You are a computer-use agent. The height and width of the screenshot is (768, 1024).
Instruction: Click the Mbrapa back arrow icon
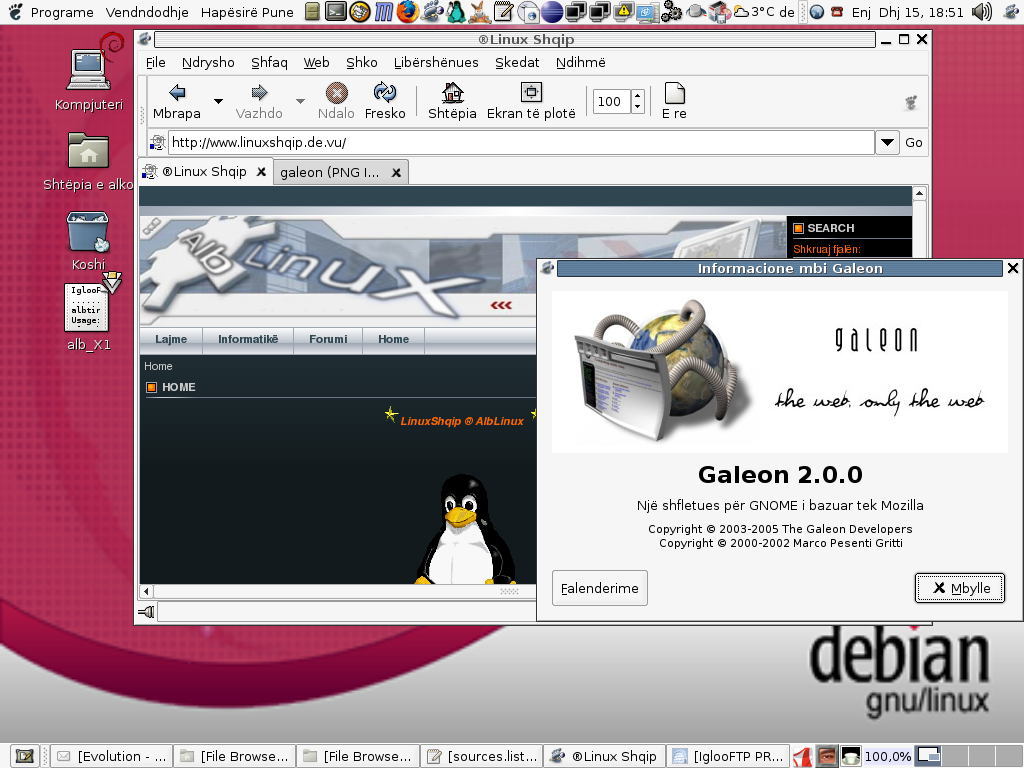coord(177,92)
